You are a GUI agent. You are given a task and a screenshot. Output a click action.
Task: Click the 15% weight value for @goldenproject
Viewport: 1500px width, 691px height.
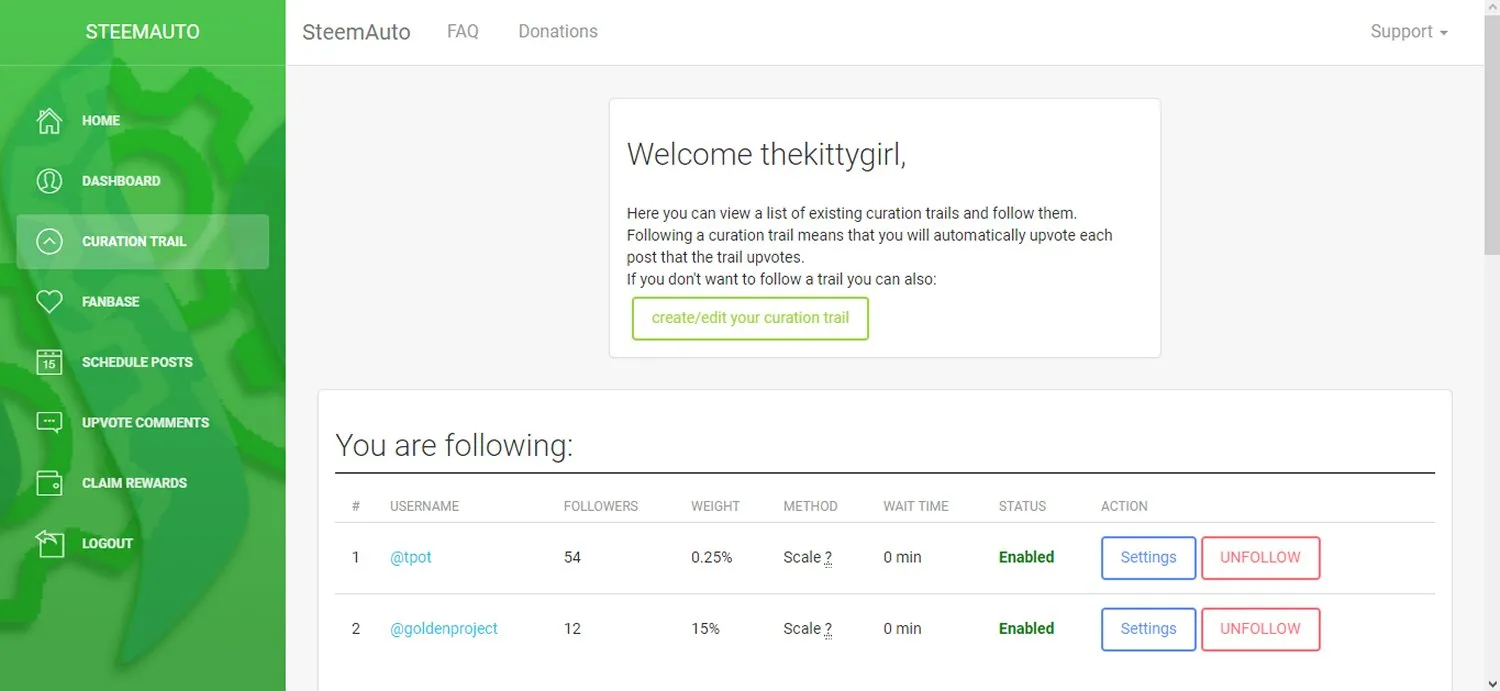(705, 629)
